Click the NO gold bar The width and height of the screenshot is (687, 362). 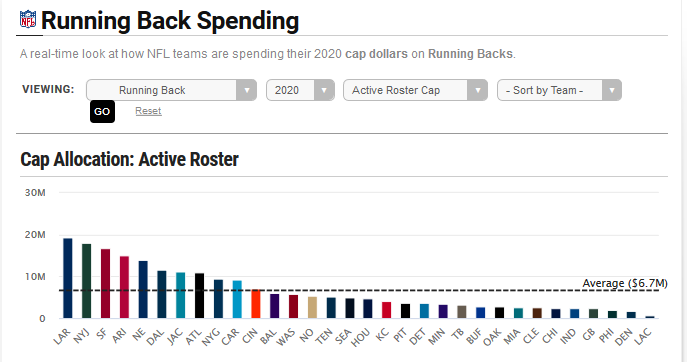[x=312, y=308]
